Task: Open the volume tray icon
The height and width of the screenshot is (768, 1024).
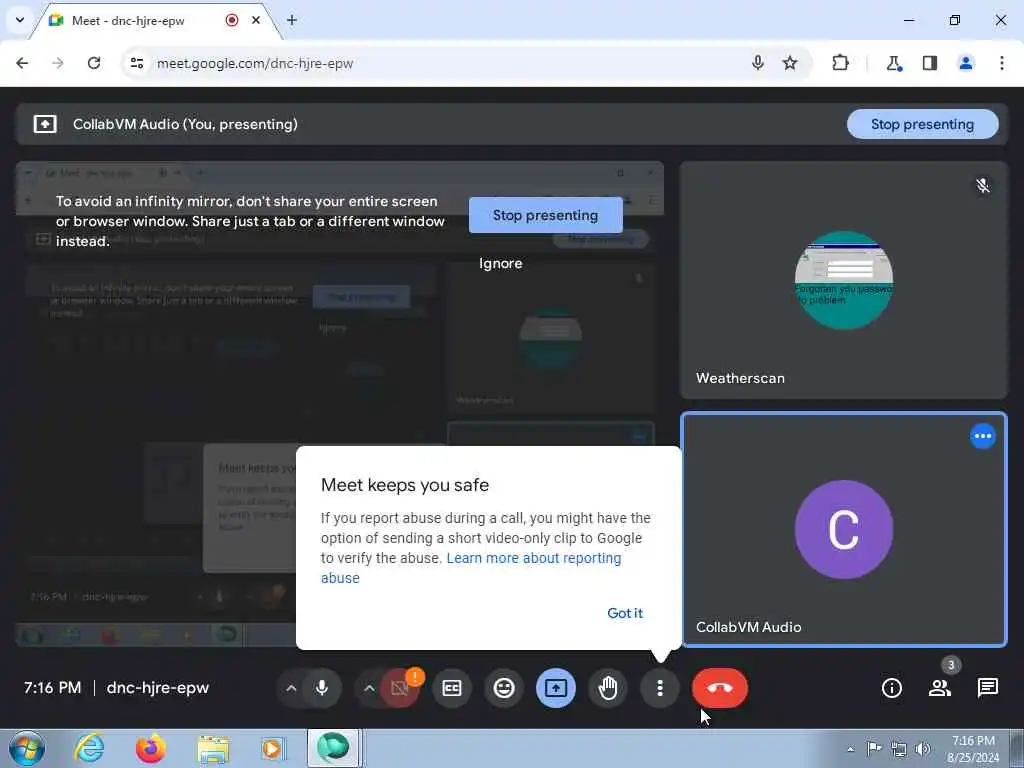Action: tap(923, 749)
